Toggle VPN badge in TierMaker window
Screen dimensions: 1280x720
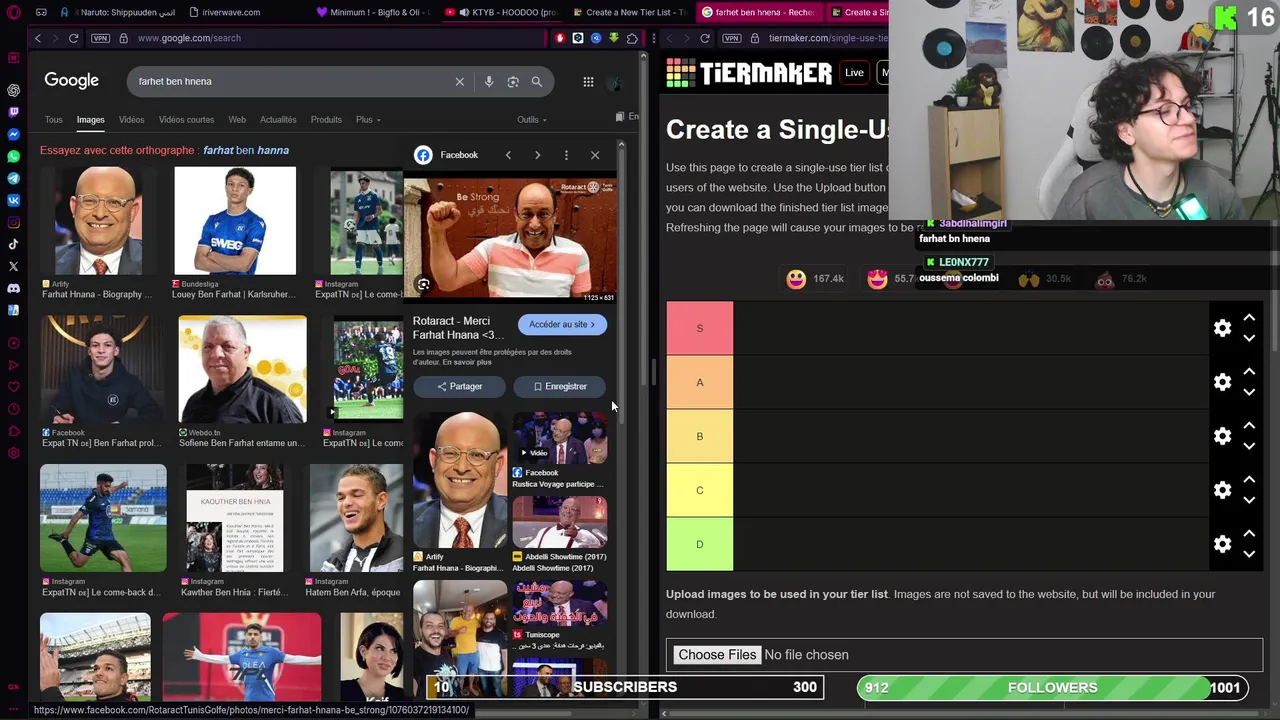731,38
